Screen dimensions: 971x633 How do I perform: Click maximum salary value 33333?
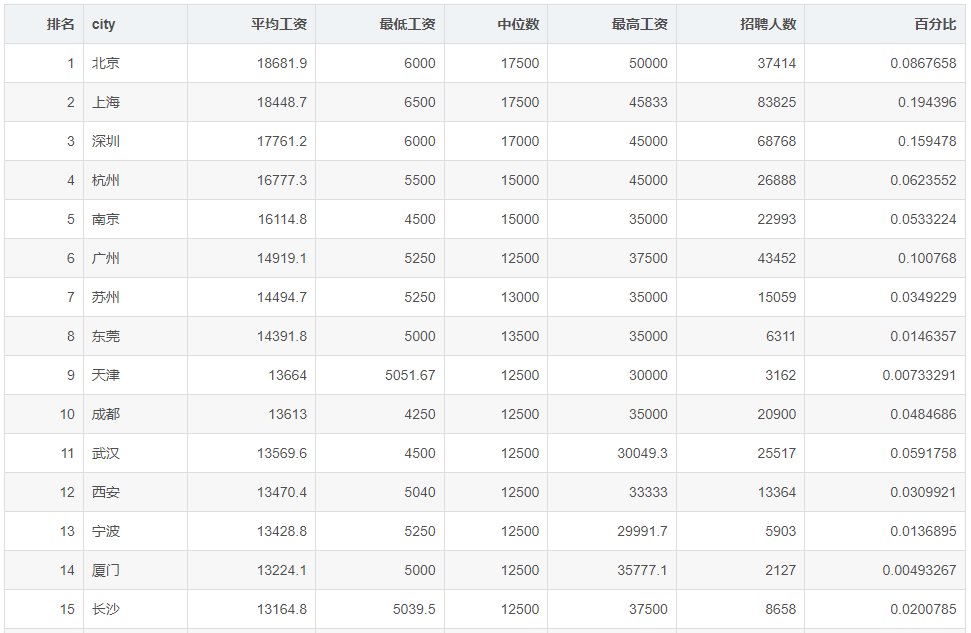pos(648,492)
